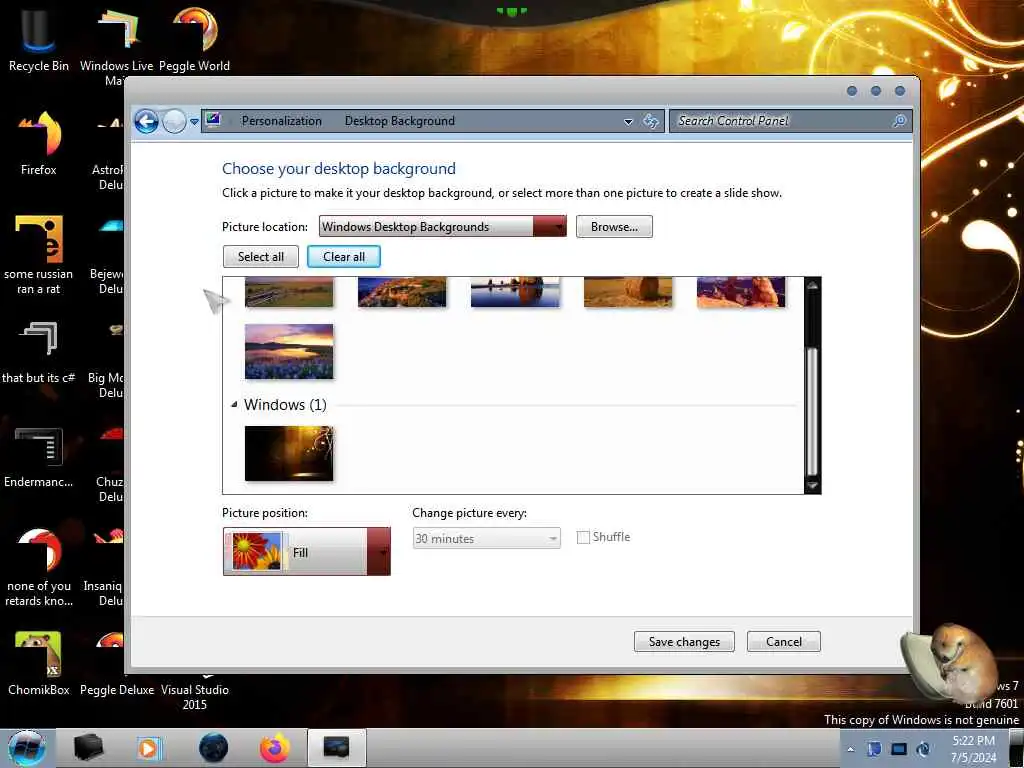Click the Action Center flag tray icon
This screenshot has height=768, width=1024.
click(874, 749)
